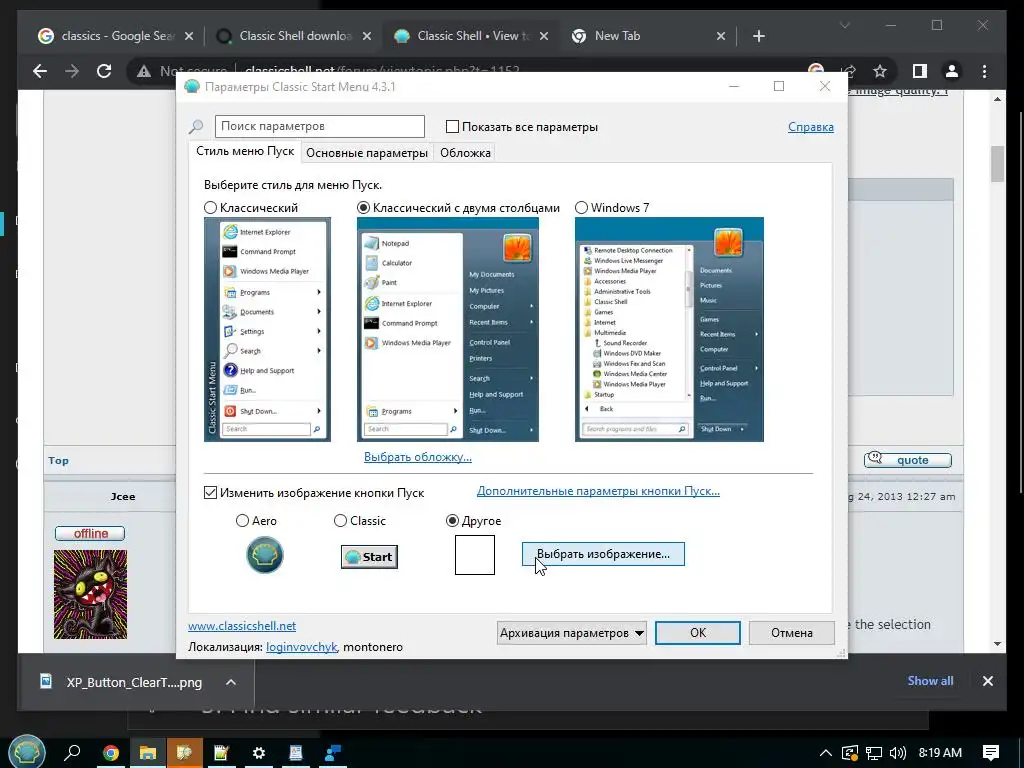Open the Справка help link
The width and height of the screenshot is (1024, 768).
(x=810, y=127)
